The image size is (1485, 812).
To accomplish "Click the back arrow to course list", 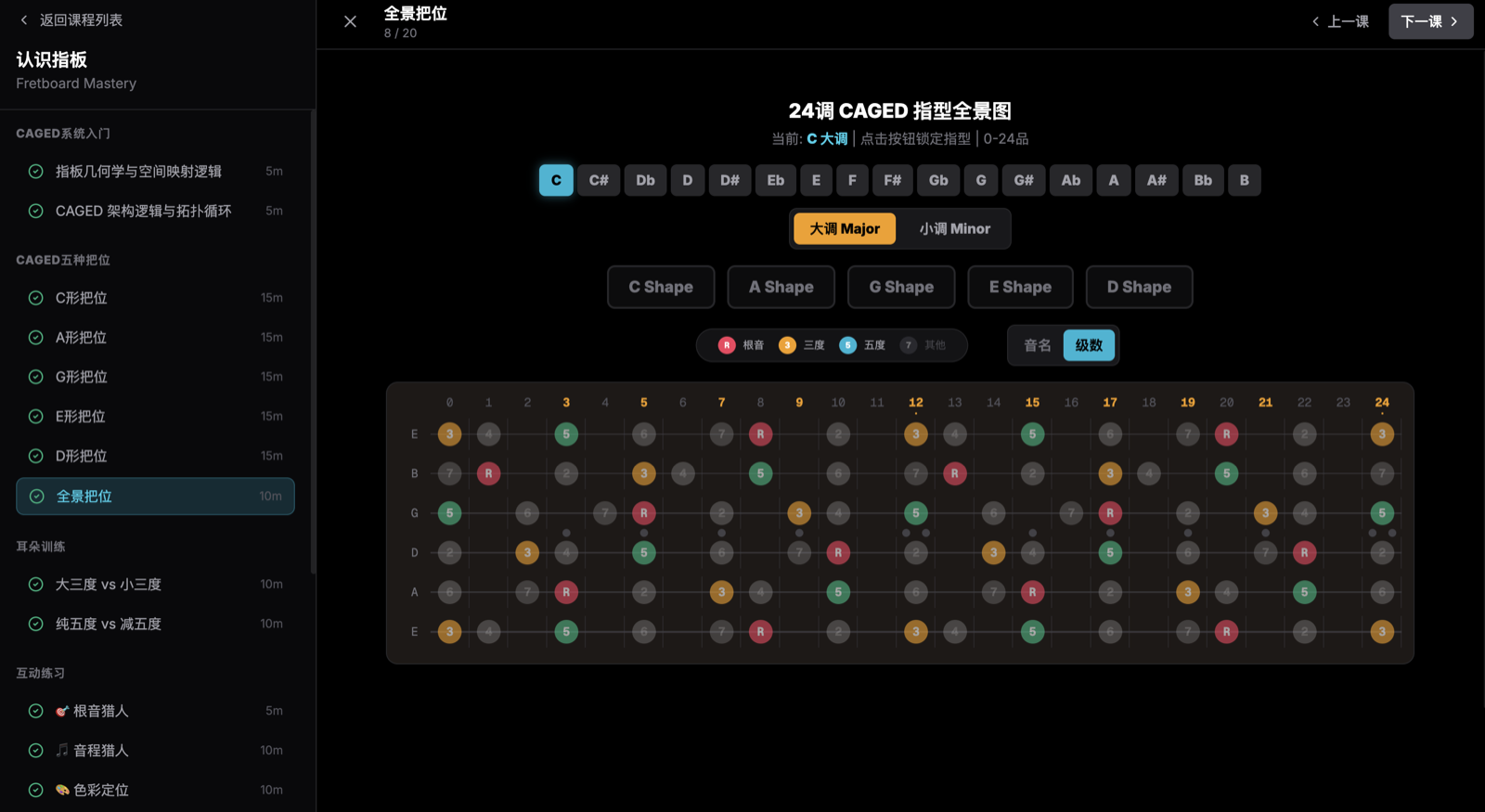I will pyautogui.click(x=24, y=20).
